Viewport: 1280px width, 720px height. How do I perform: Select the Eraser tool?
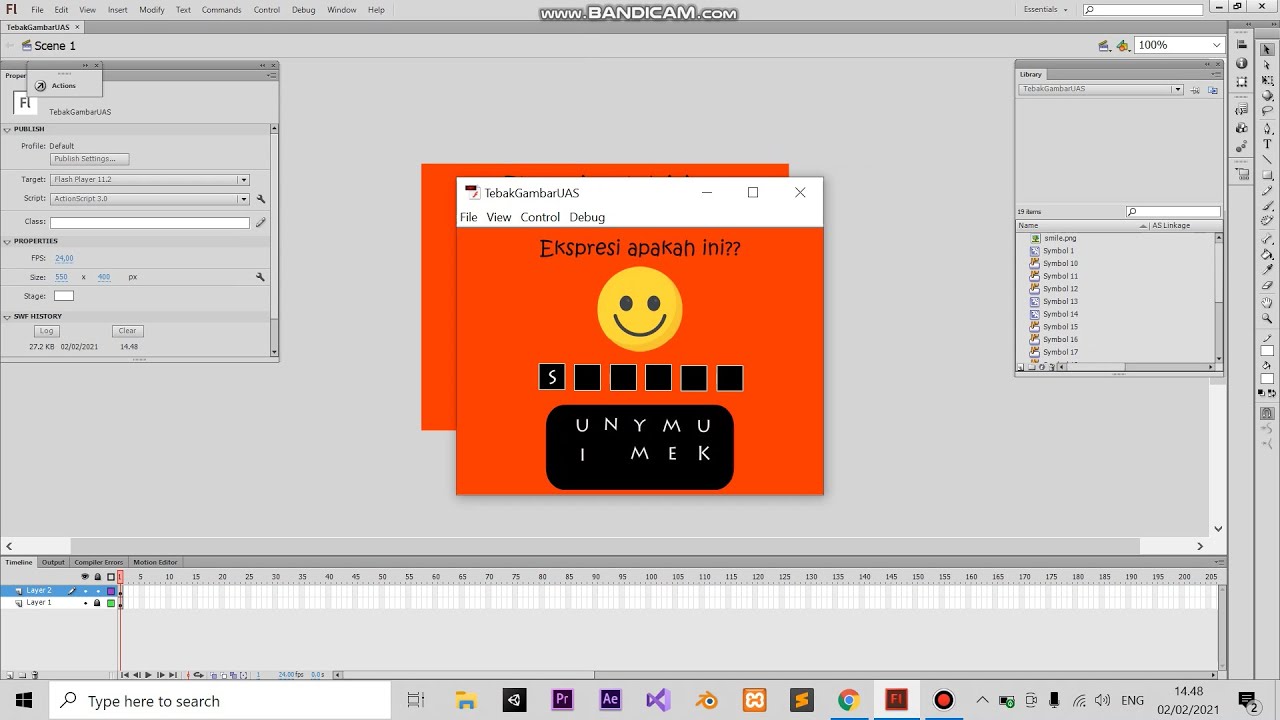point(1267,285)
